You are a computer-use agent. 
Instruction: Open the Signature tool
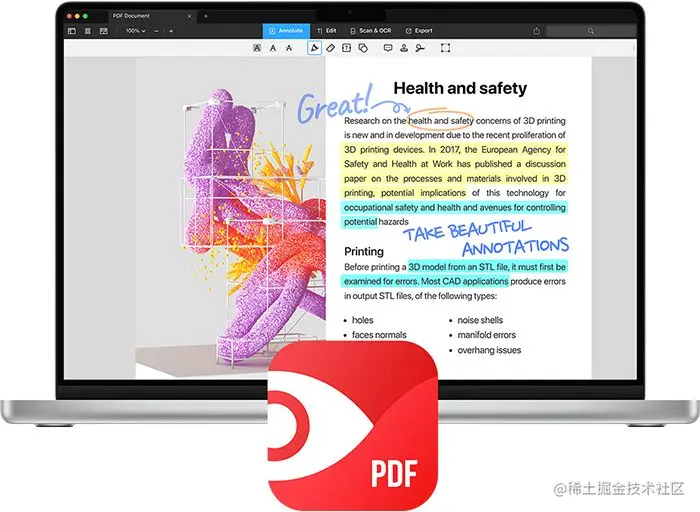pos(420,48)
